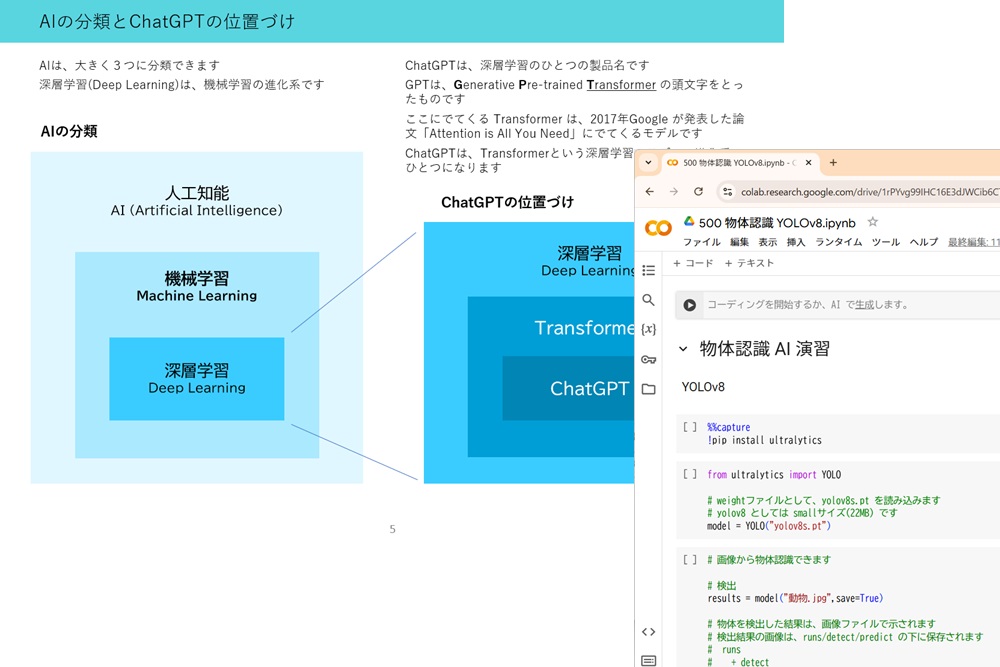
Task: Open the 表示 menu
Action: click(x=767, y=242)
